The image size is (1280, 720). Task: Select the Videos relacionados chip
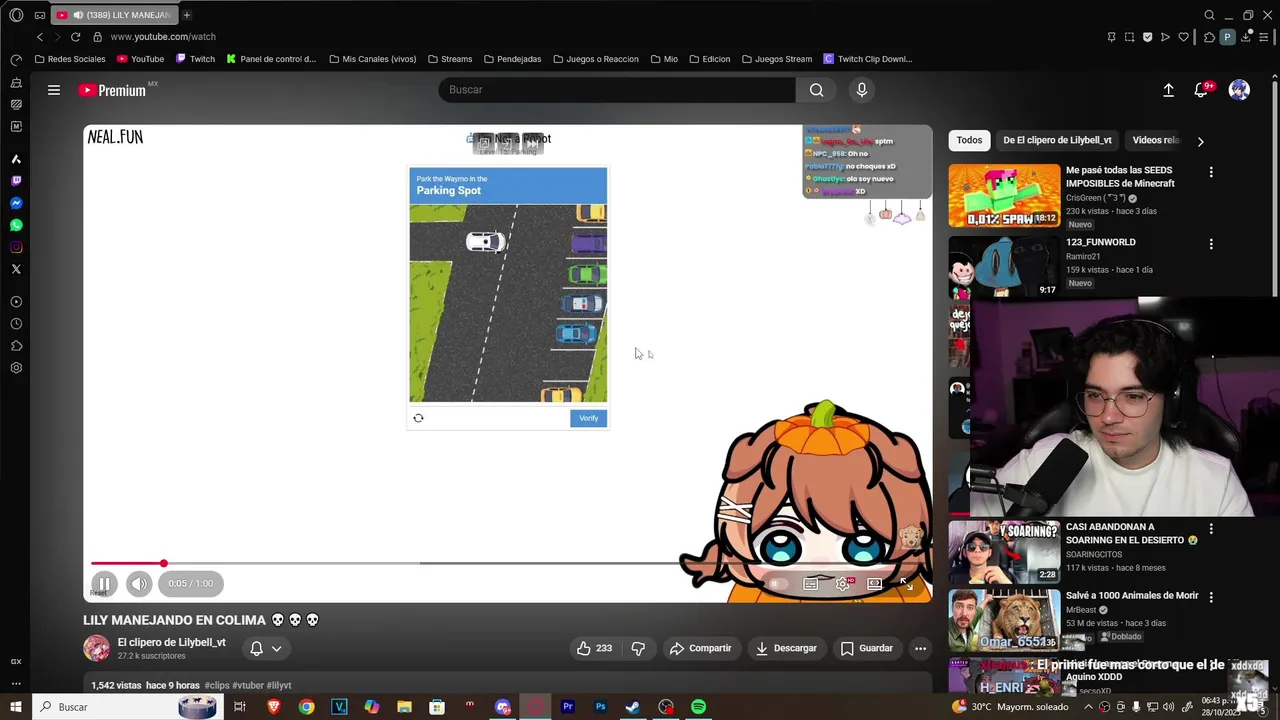tap(1155, 140)
